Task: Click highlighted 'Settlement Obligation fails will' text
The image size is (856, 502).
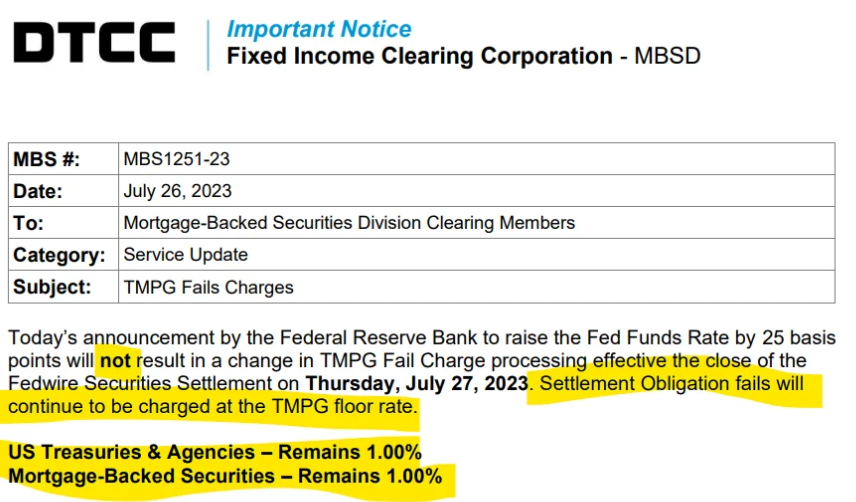Action: coord(671,384)
